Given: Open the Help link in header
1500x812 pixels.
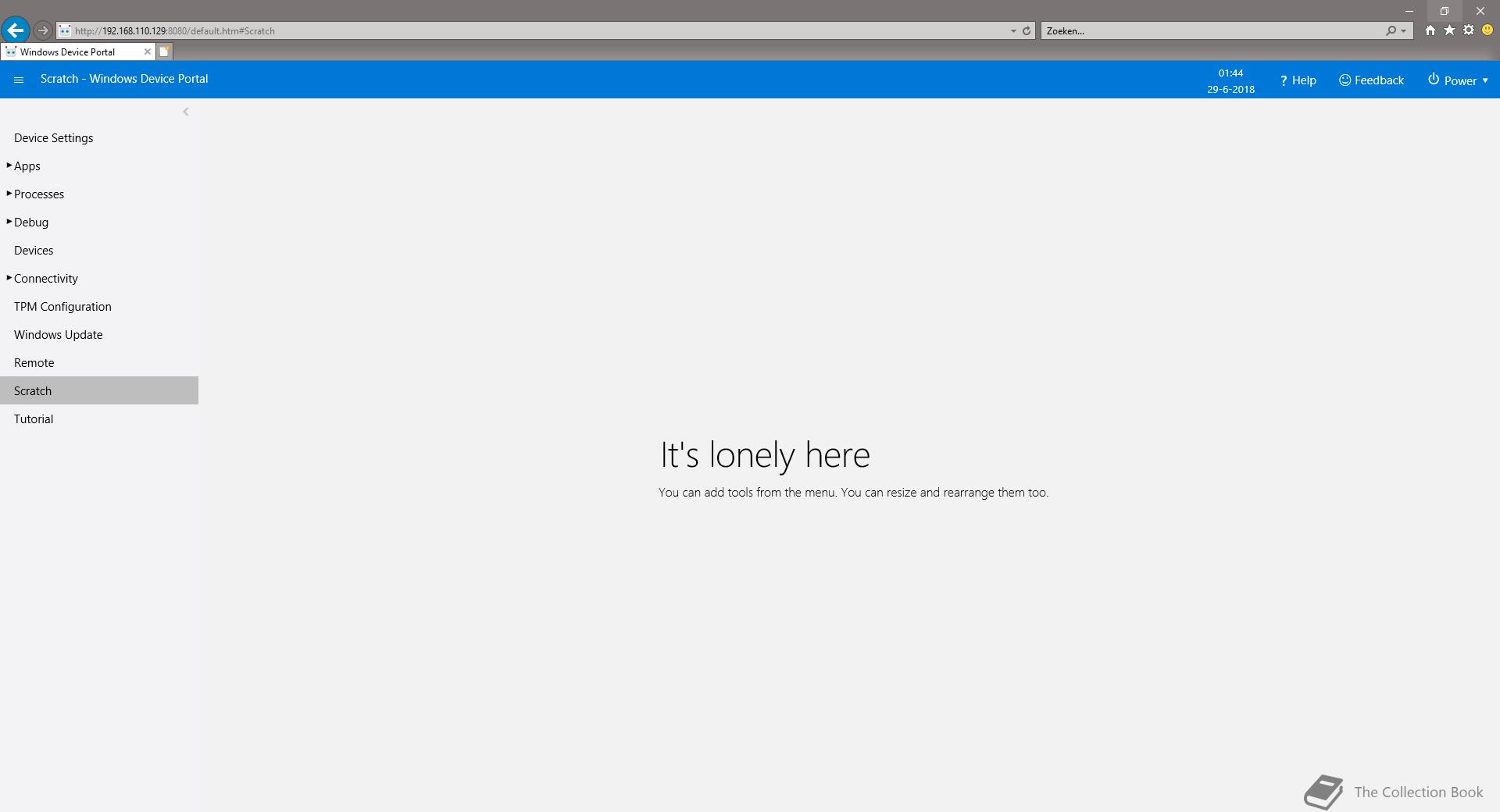Looking at the screenshot, I should pos(1298,80).
